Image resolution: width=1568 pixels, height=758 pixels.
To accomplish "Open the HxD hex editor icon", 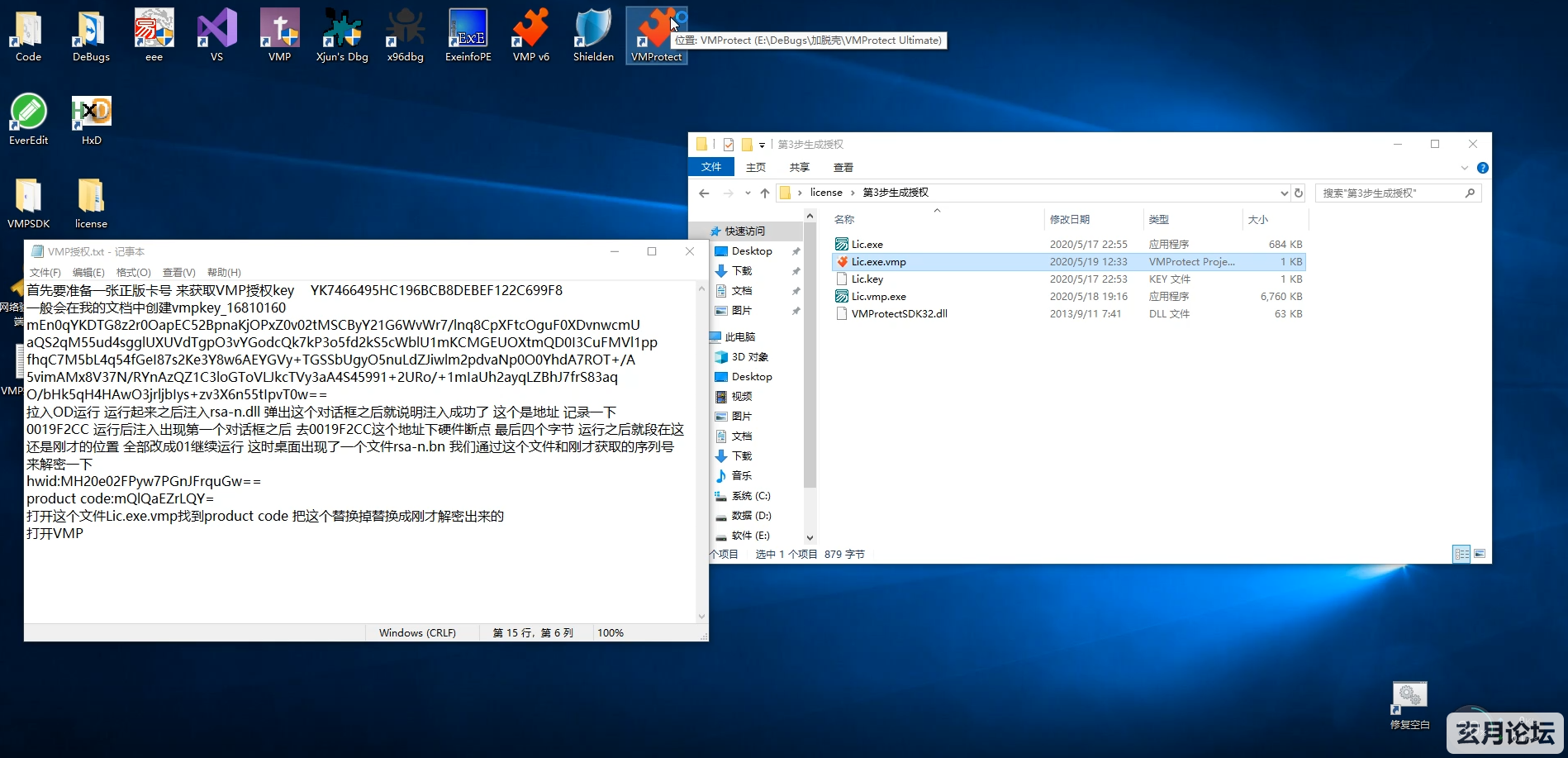I will [x=91, y=119].
